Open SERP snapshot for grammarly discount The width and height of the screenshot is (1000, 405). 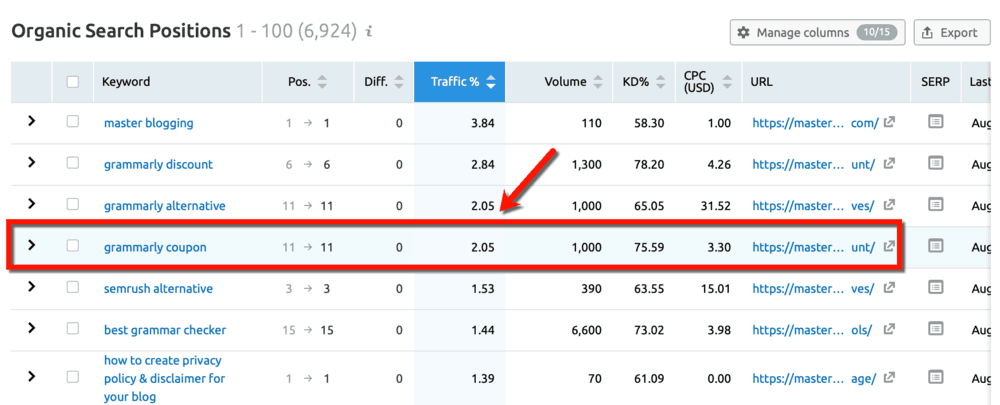(935, 163)
